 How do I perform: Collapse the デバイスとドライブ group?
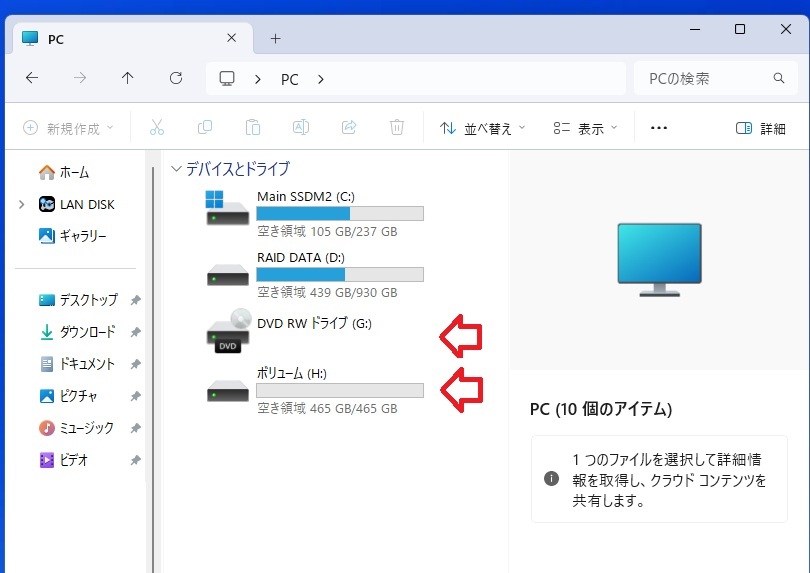click(176, 169)
